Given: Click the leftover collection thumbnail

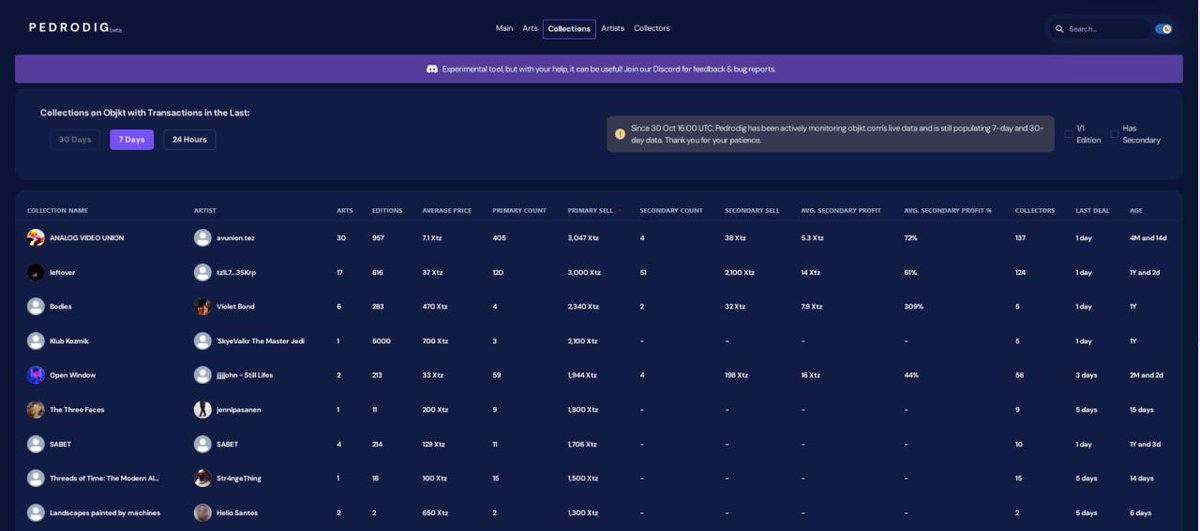Looking at the screenshot, I should 36,272.
